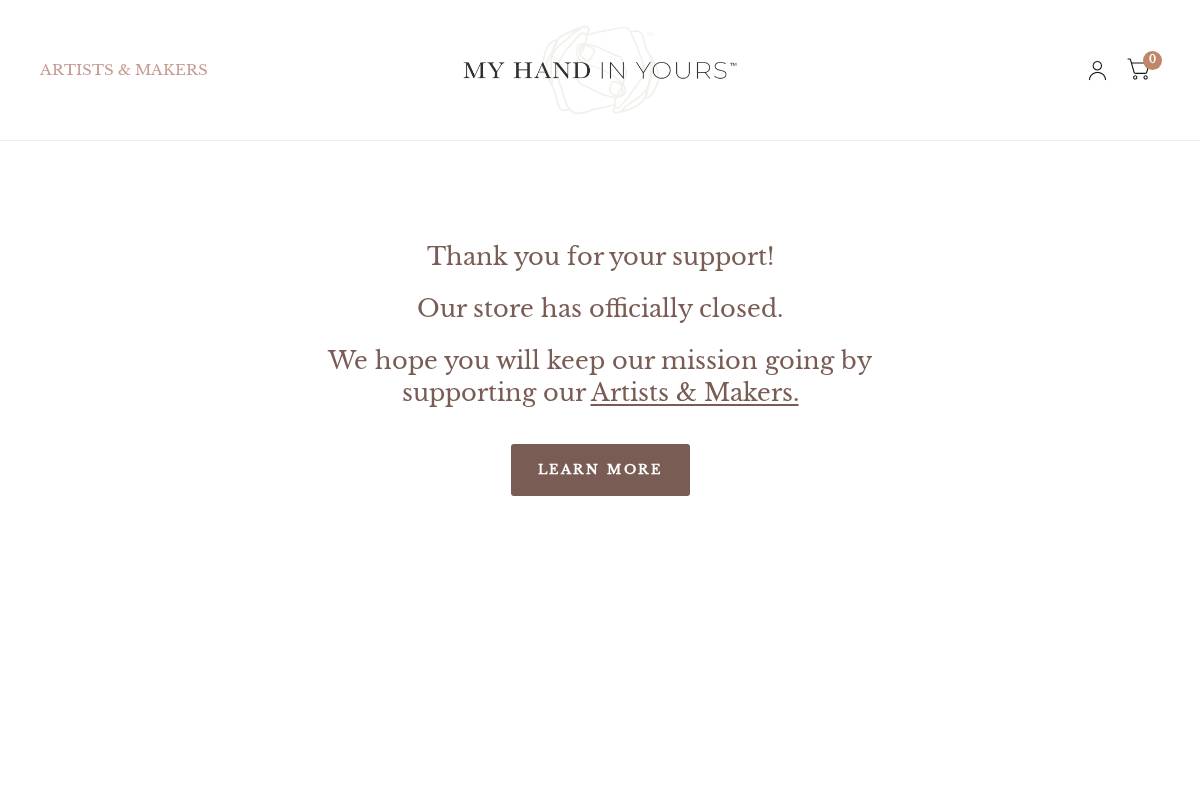Click the cart item counter badge showing 0

[x=1152, y=59]
